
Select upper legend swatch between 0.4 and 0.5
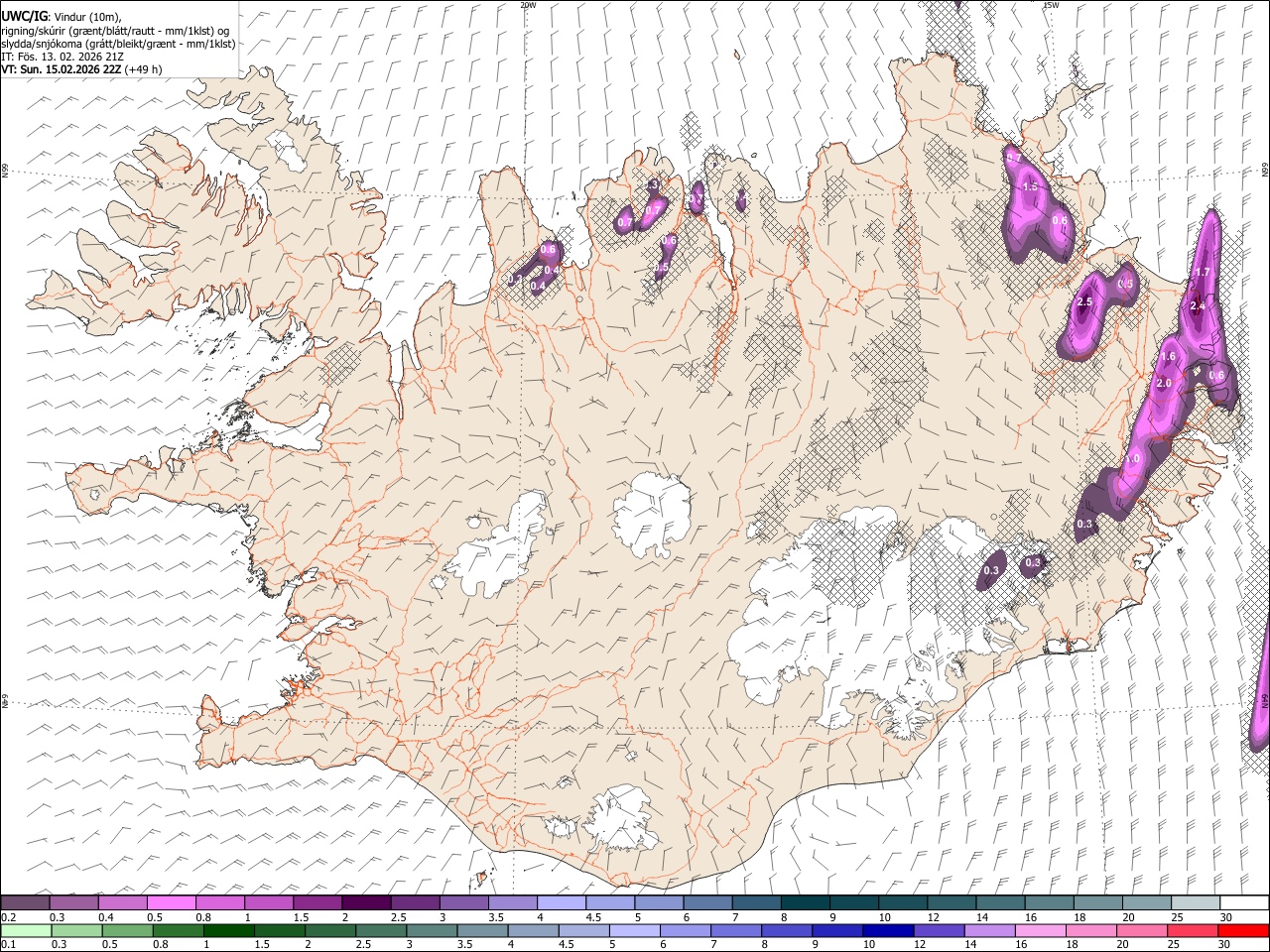(x=123, y=902)
